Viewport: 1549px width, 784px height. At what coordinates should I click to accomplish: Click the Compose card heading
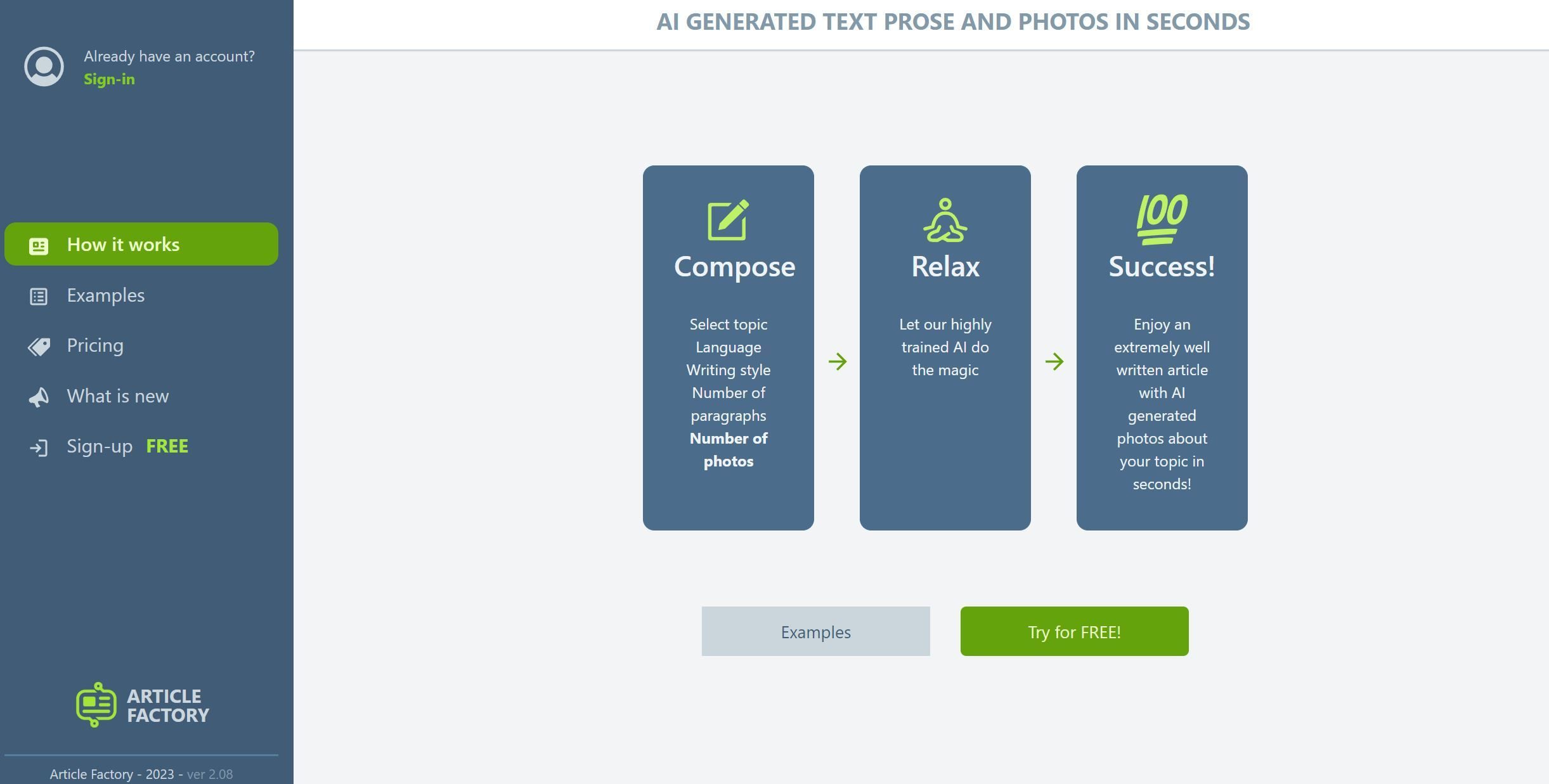[x=734, y=266]
